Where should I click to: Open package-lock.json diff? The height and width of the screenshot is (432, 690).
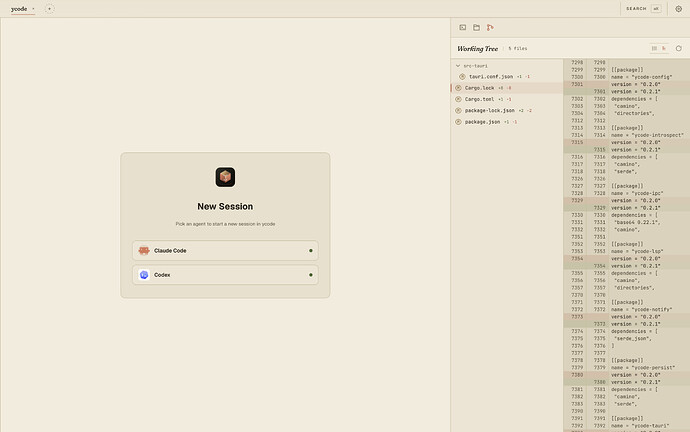coord(507,110)
